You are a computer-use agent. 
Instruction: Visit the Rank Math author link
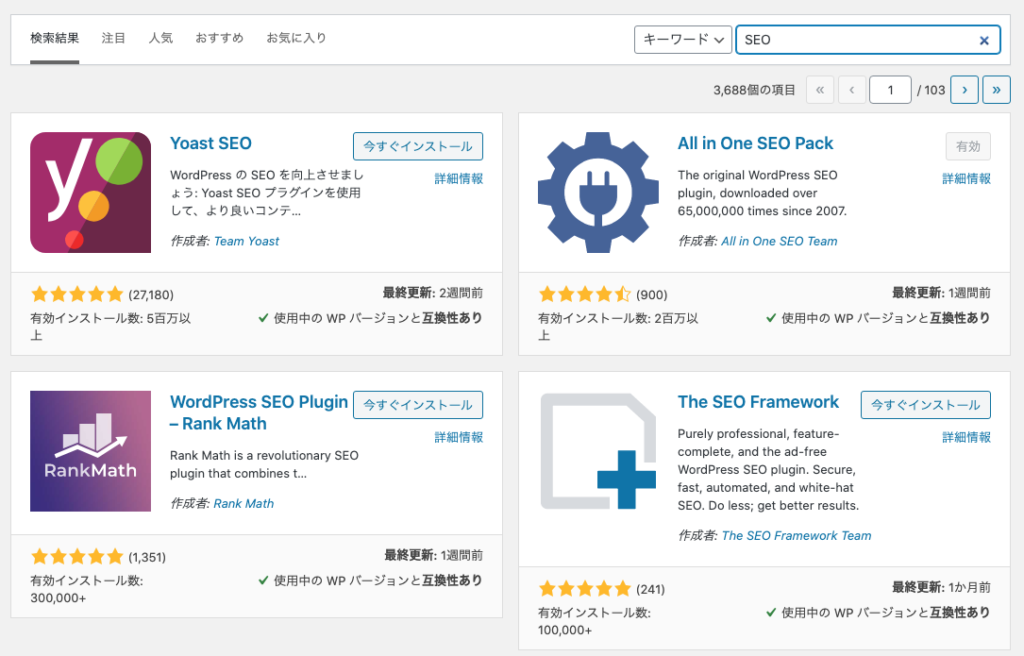pyautogui.click(x=244, y=503)
